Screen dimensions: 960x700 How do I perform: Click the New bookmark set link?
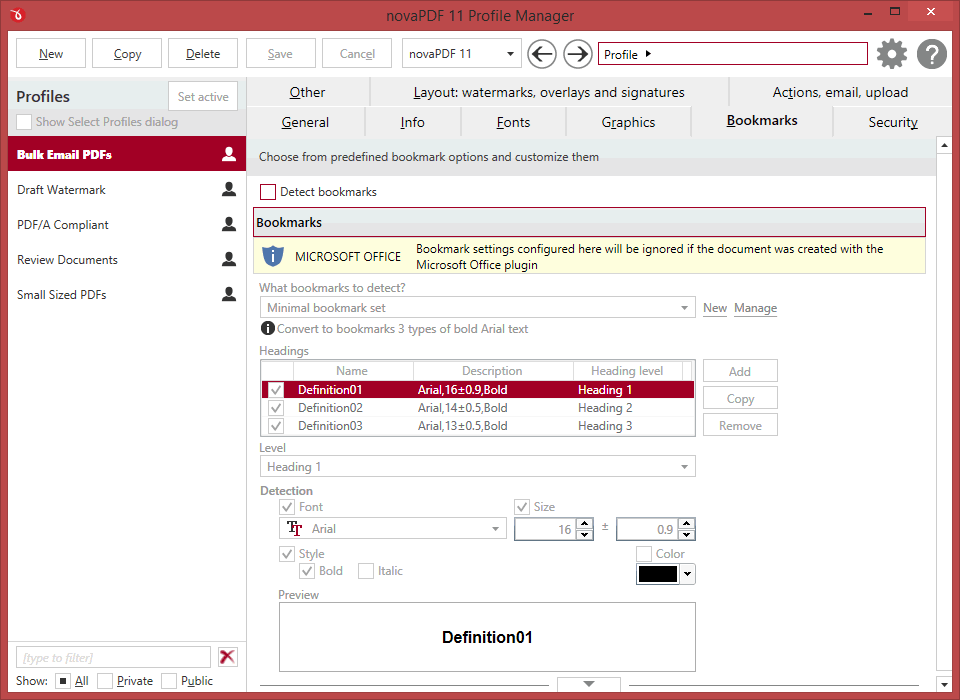tap(714, 308)
